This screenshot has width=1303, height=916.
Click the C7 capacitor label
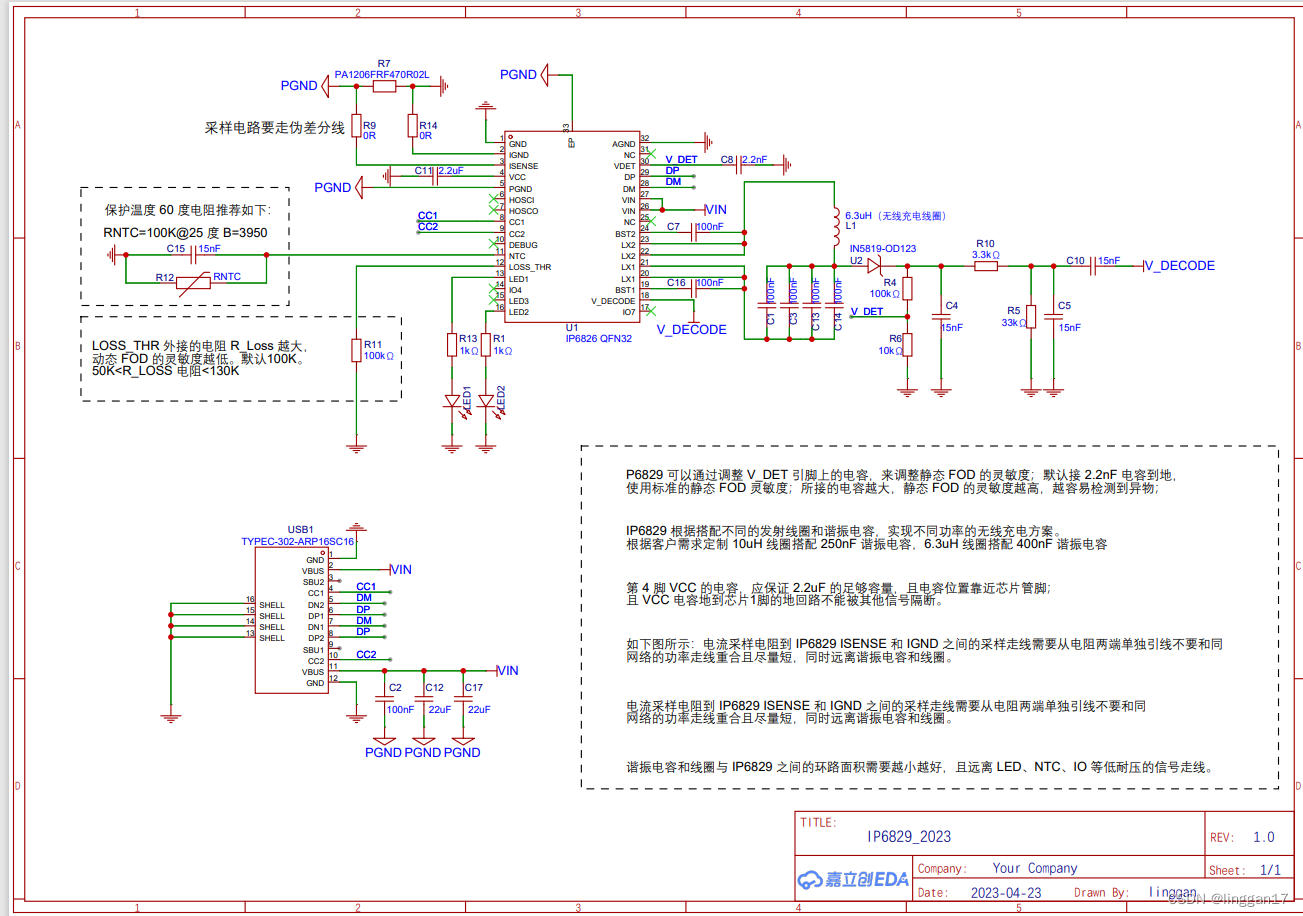[x=673, y=227]
